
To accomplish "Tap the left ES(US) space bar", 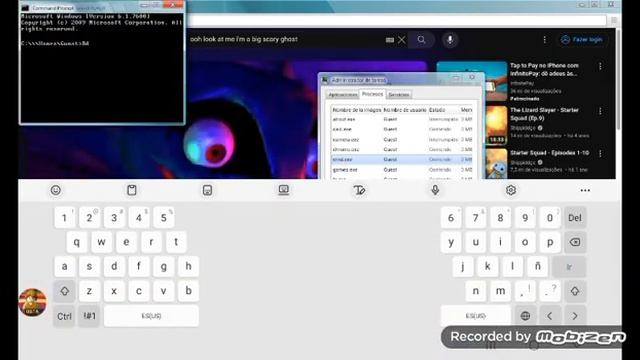I will point(151,316).
